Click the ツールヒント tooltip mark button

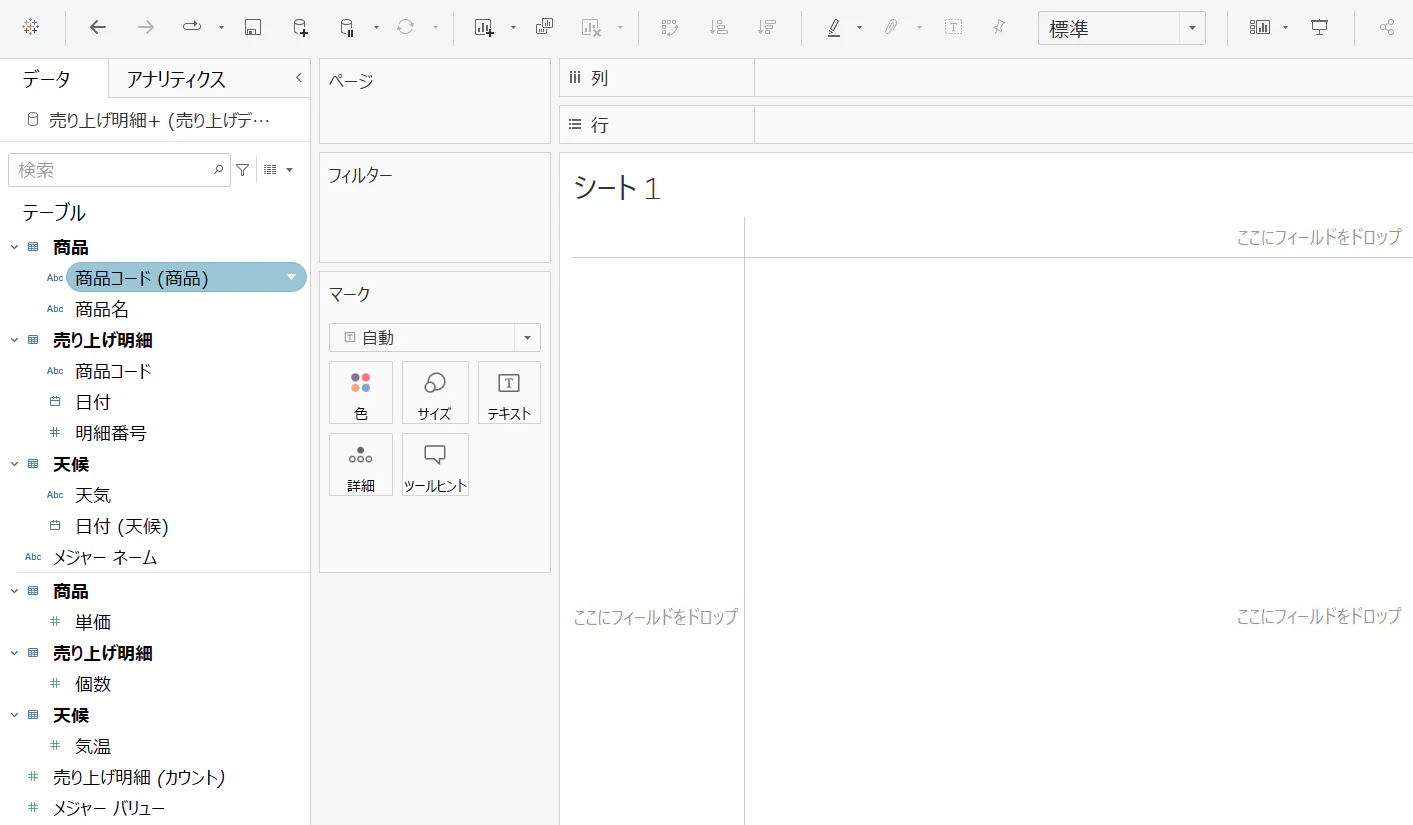435,464
